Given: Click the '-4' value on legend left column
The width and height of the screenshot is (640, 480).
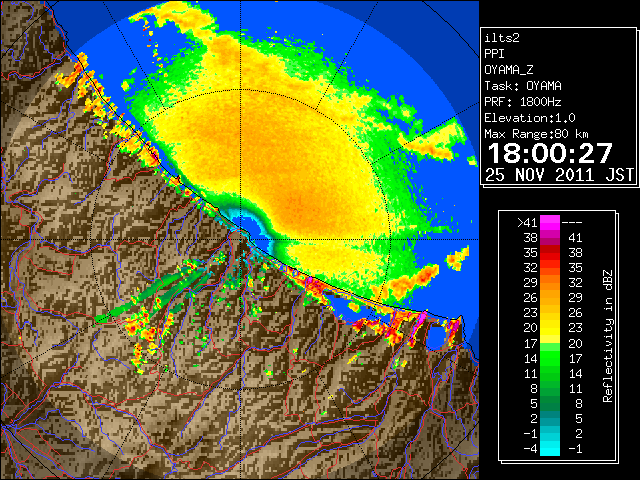Looking at the screenshot, I should [x=530, y=449].
